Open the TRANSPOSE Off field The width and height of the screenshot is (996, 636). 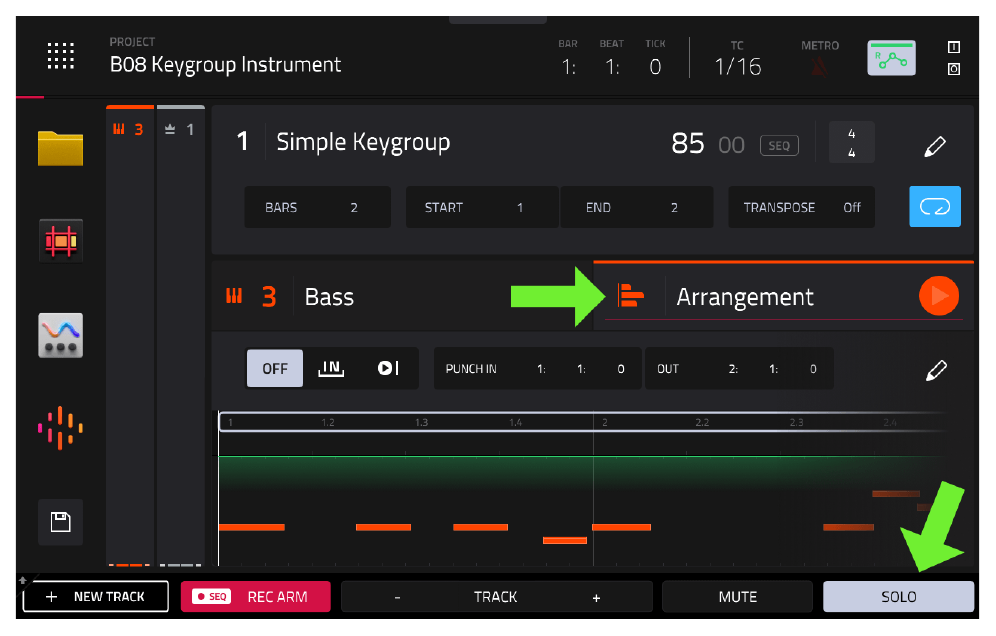(801, 207)
